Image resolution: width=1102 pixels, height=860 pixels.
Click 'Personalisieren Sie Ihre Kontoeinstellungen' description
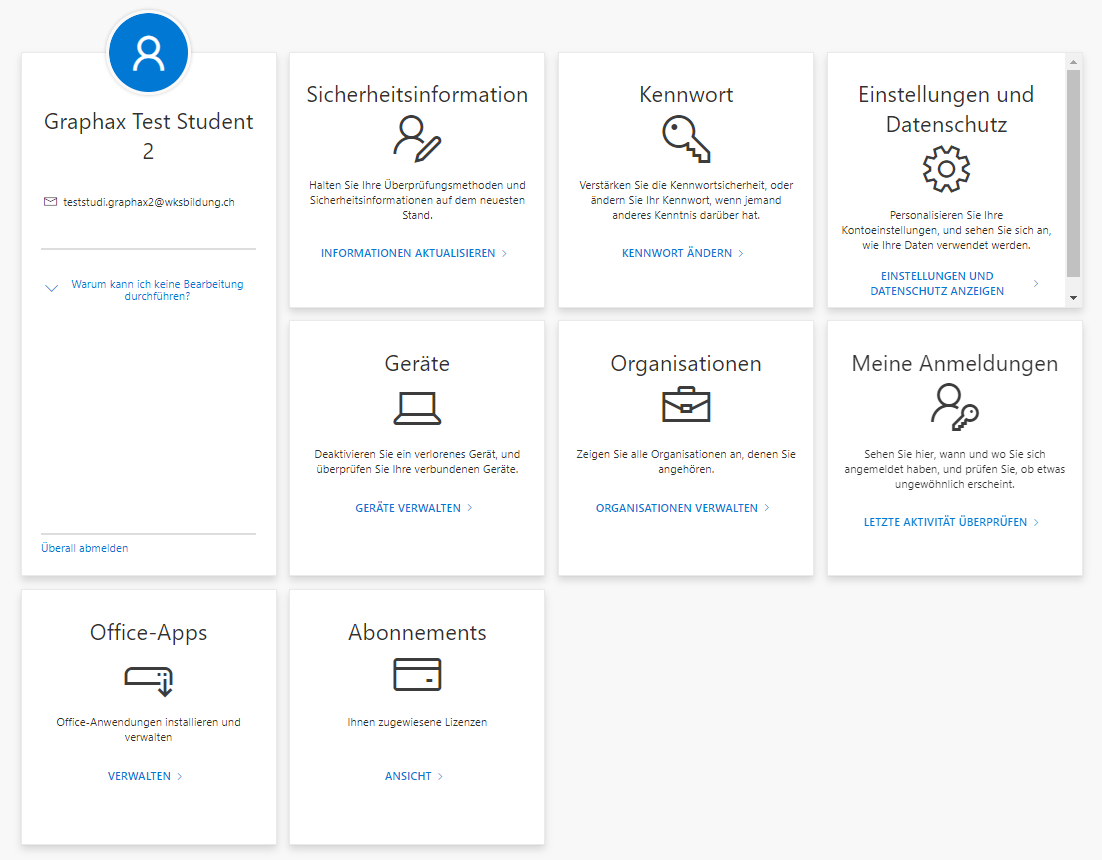(x=946, y=230)
